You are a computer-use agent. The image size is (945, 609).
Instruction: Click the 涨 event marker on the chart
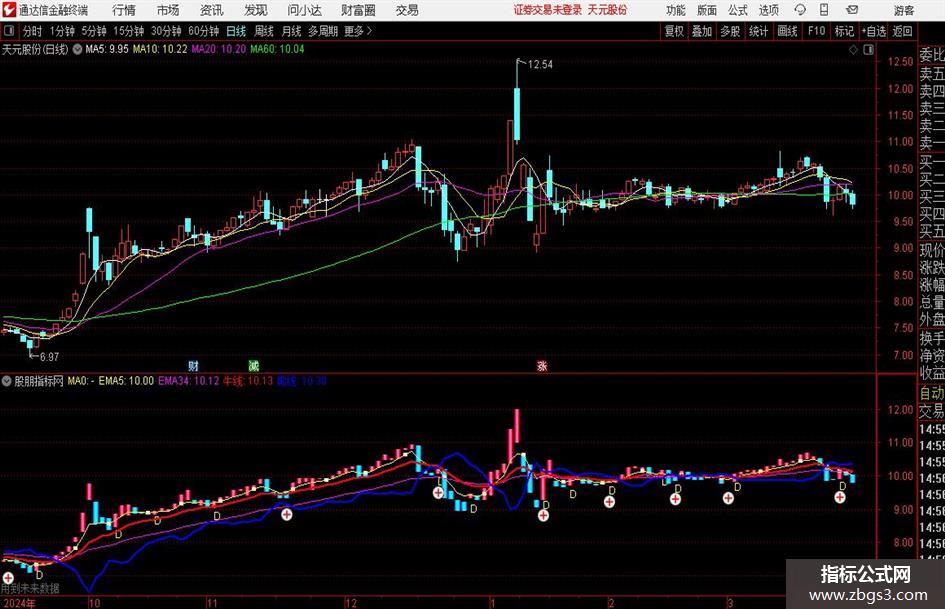coord(542,365)
